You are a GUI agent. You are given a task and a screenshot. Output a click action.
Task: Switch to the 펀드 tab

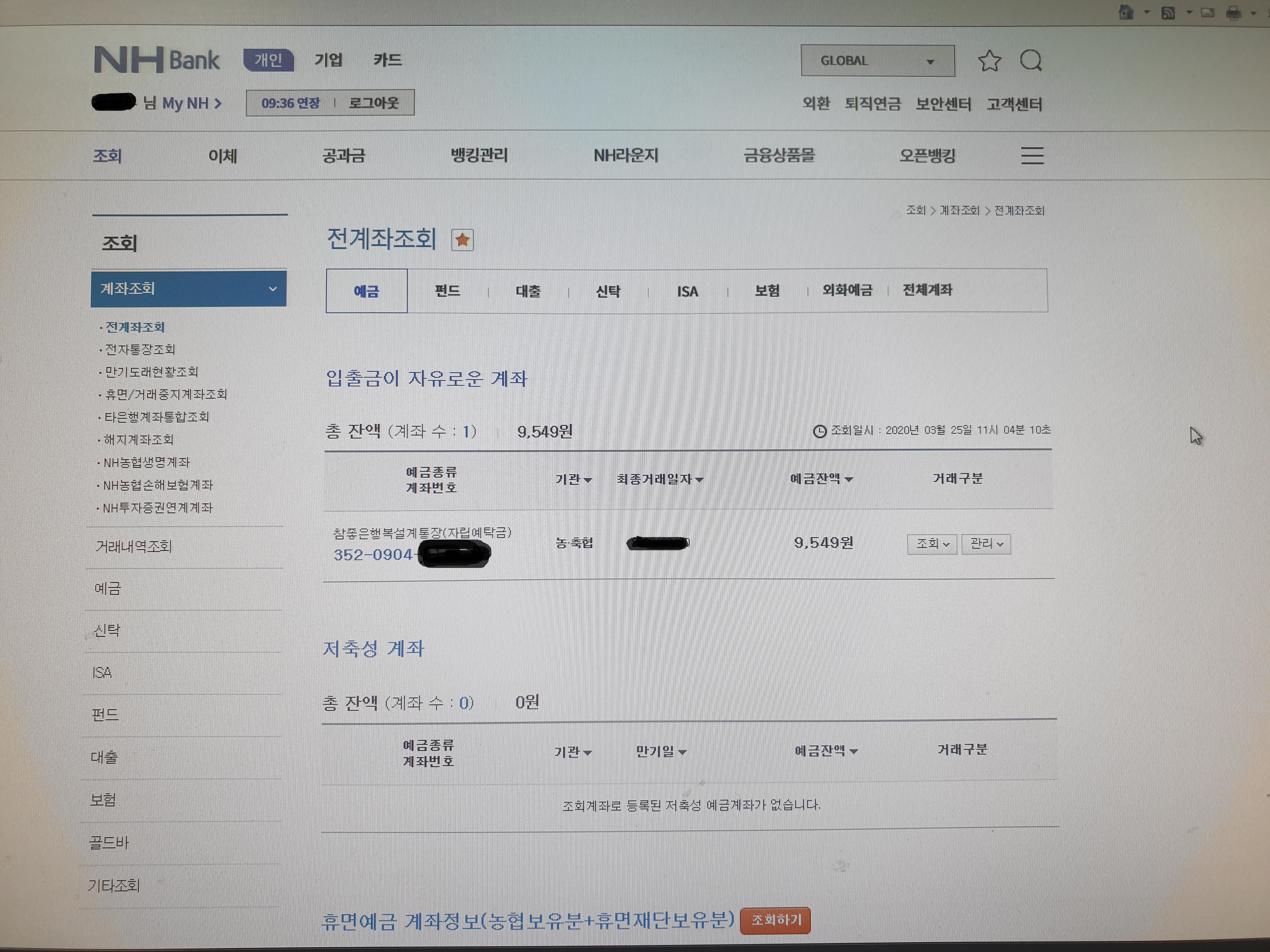447,291
